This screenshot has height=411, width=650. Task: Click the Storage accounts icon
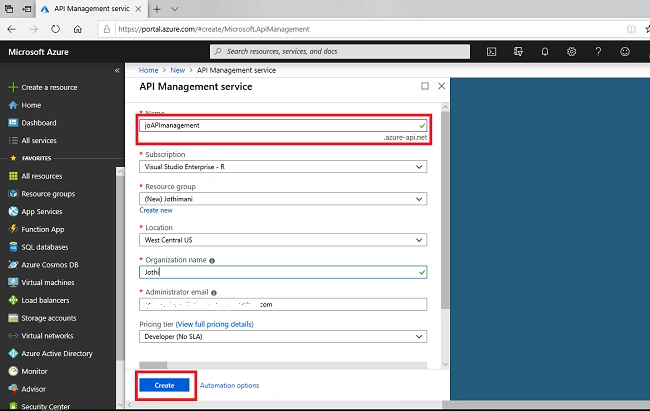click(13, 318)
